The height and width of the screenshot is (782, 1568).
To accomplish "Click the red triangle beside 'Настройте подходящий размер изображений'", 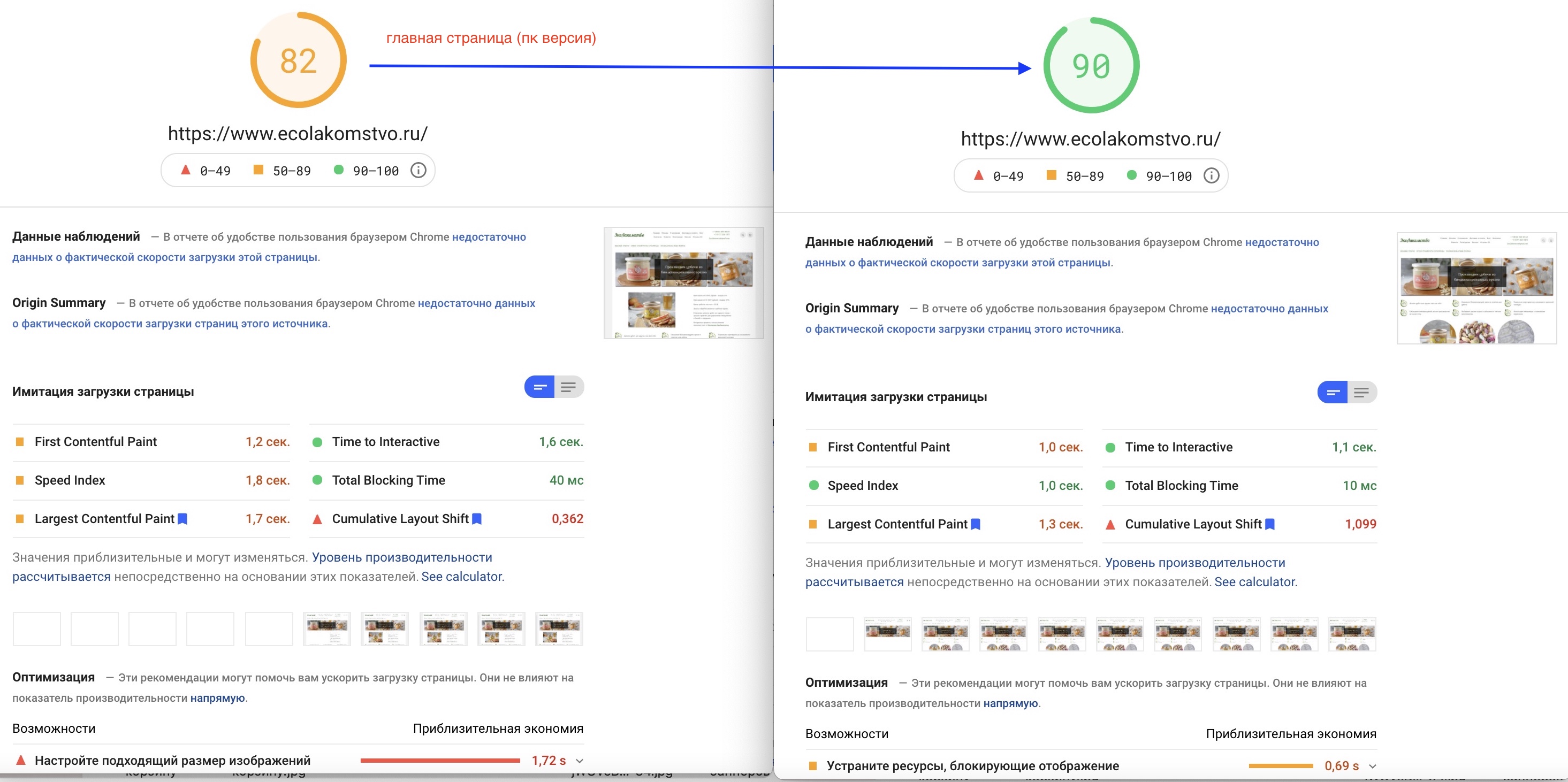I will 21,760.
